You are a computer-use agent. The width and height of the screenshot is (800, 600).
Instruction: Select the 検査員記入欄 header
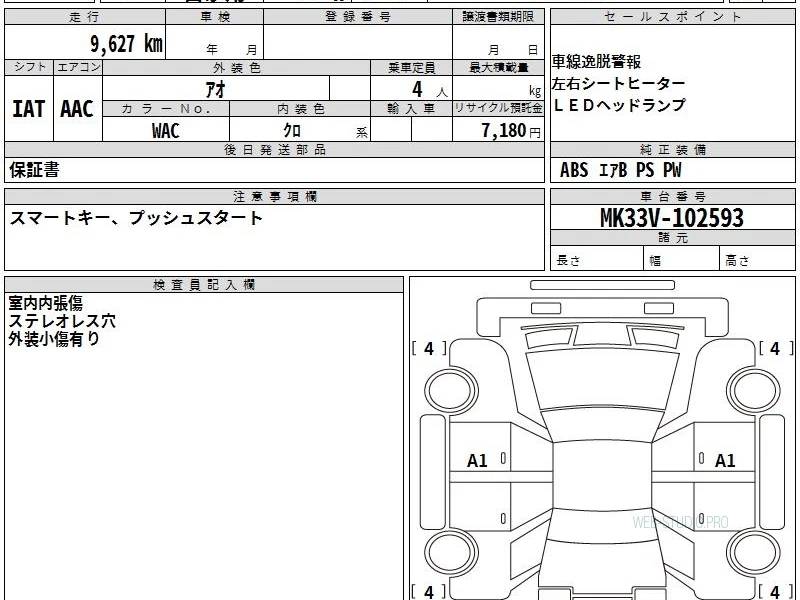tap(204, 285)
